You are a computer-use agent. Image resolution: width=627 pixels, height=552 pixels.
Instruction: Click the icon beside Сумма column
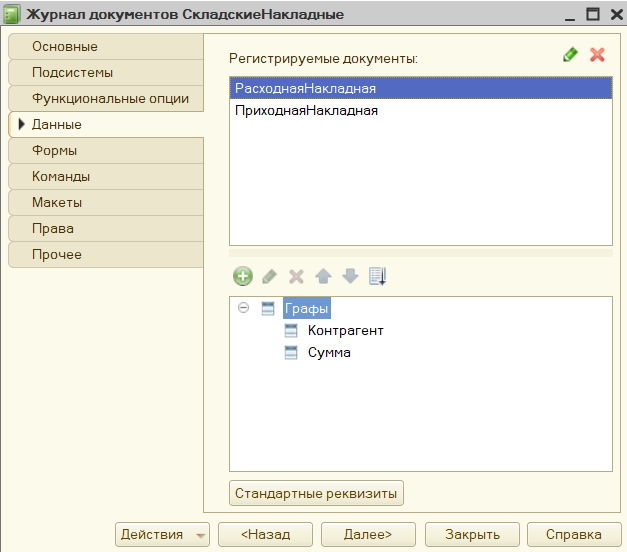pos(291,352)
